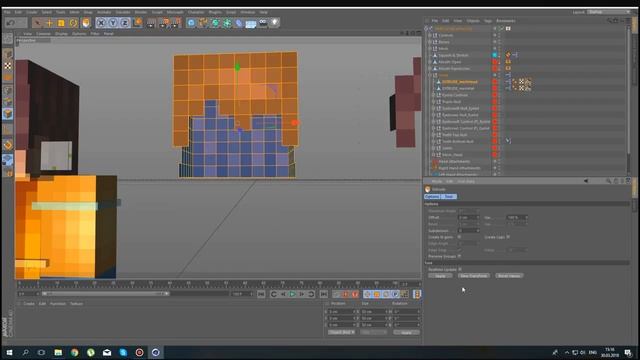Image resolution: width=640 pixels, height=360 pixels.
Task: Expand the Bones object in tree
Action: 430,42
